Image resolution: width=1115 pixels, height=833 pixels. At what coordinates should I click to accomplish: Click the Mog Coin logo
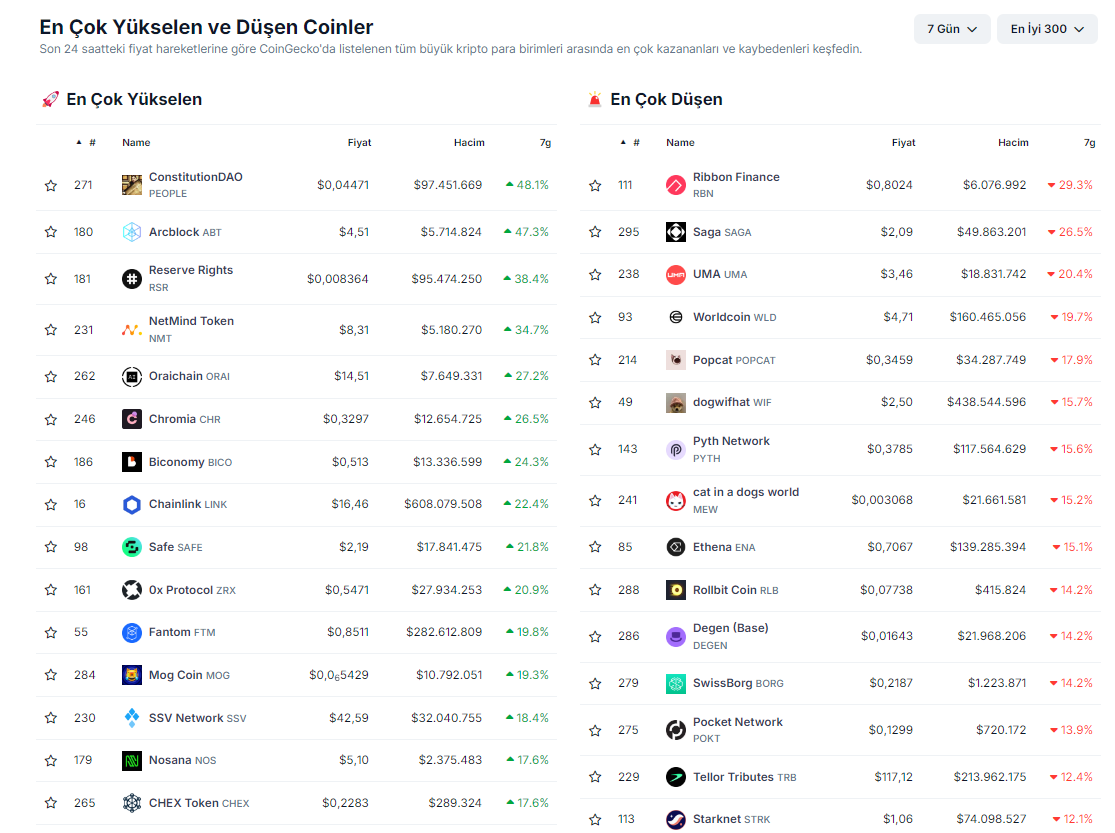pyautogui.click(x=132, y=675)
